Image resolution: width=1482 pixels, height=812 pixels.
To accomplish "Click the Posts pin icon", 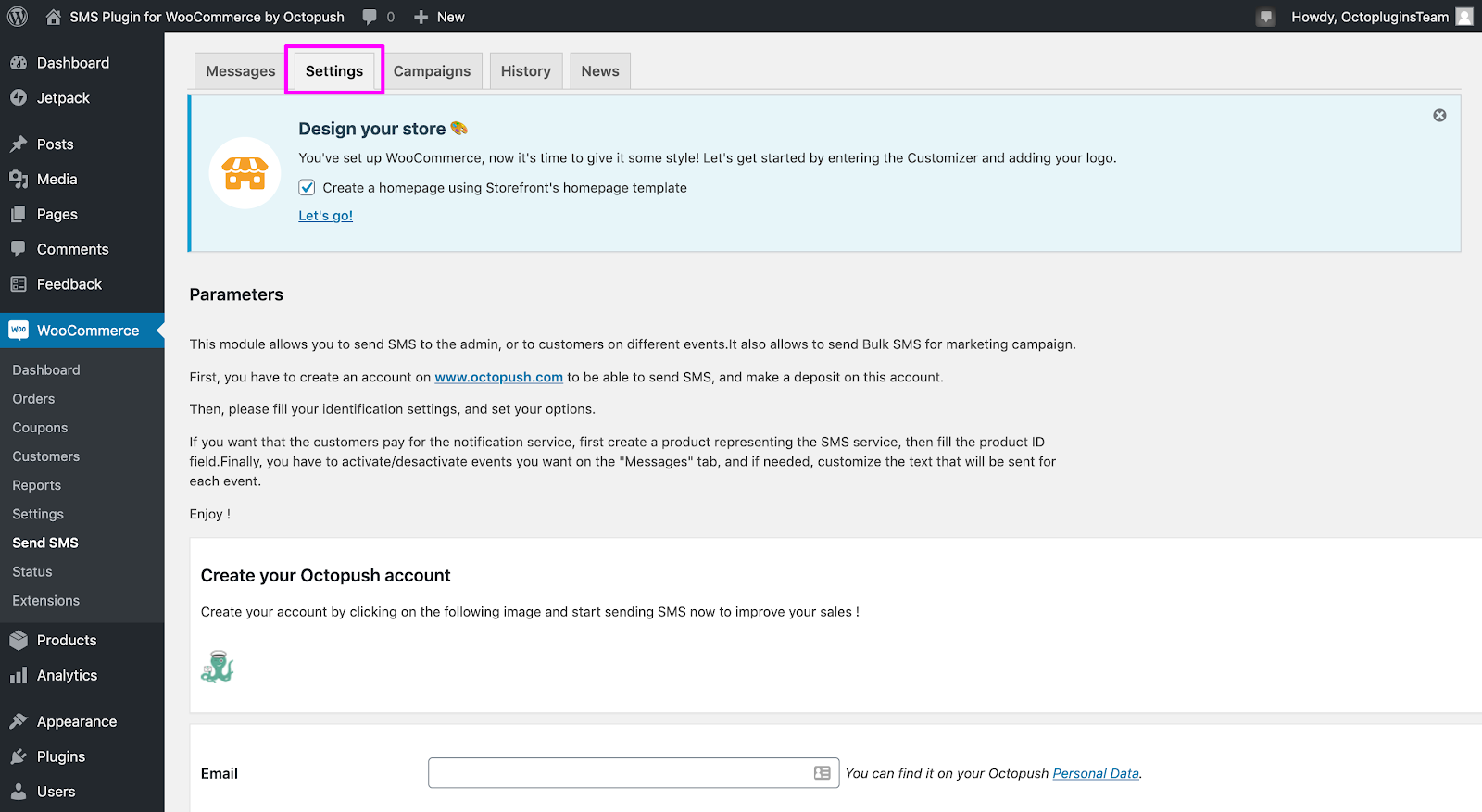I will coord(19,144).
